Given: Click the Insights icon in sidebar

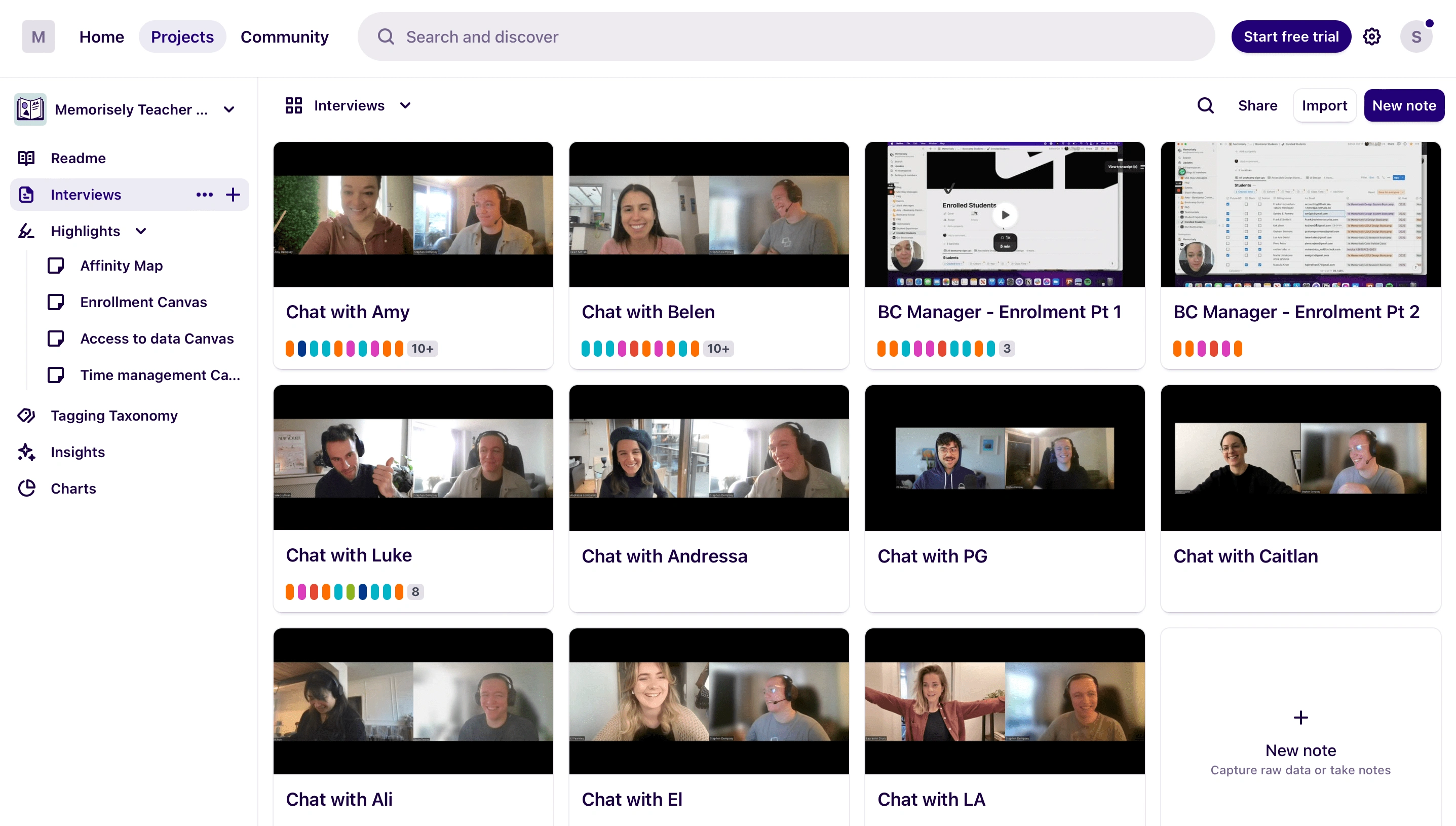Looking at the screenshot, I should point(27,452).
